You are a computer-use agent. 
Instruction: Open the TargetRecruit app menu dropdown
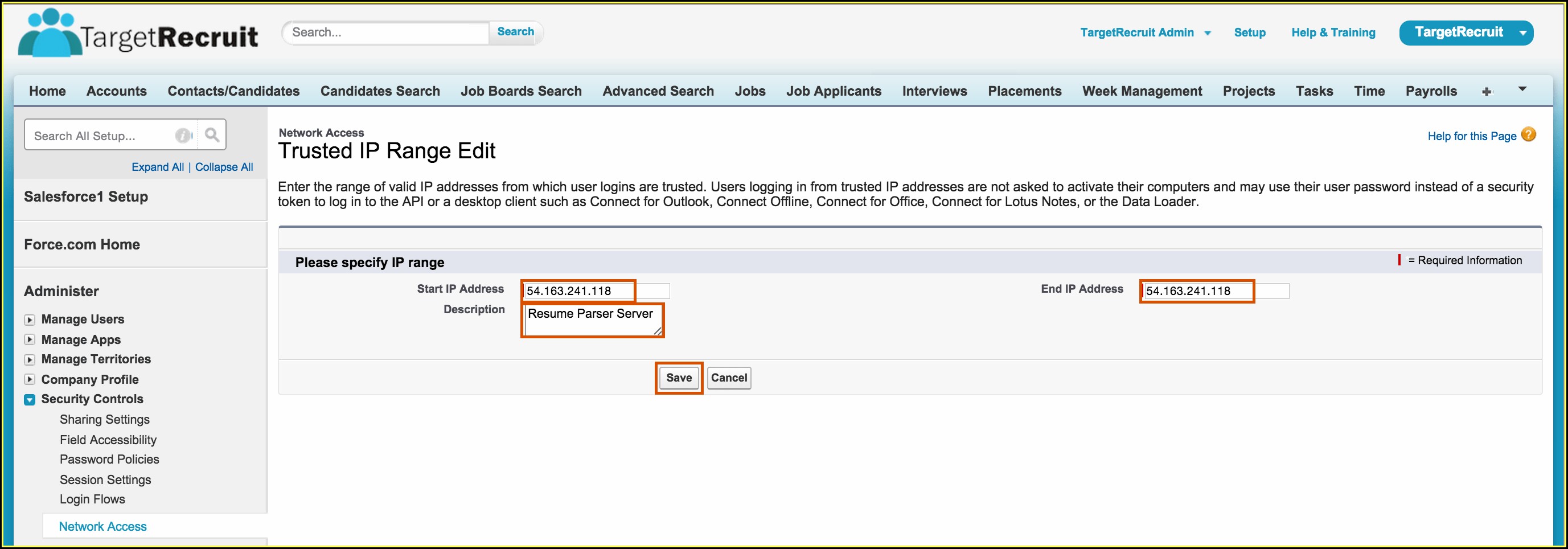pyautogui.click(x=1522, y=33)
